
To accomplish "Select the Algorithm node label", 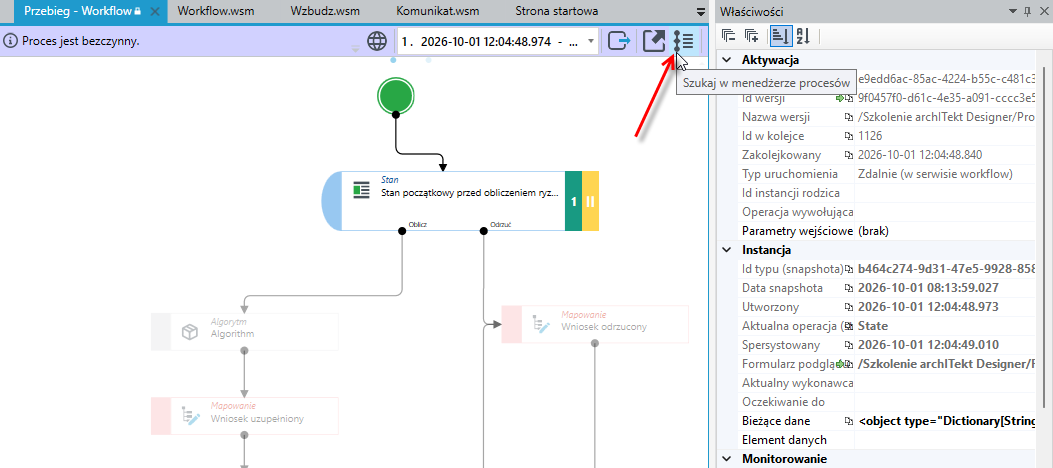I will [x=232, y=334].
